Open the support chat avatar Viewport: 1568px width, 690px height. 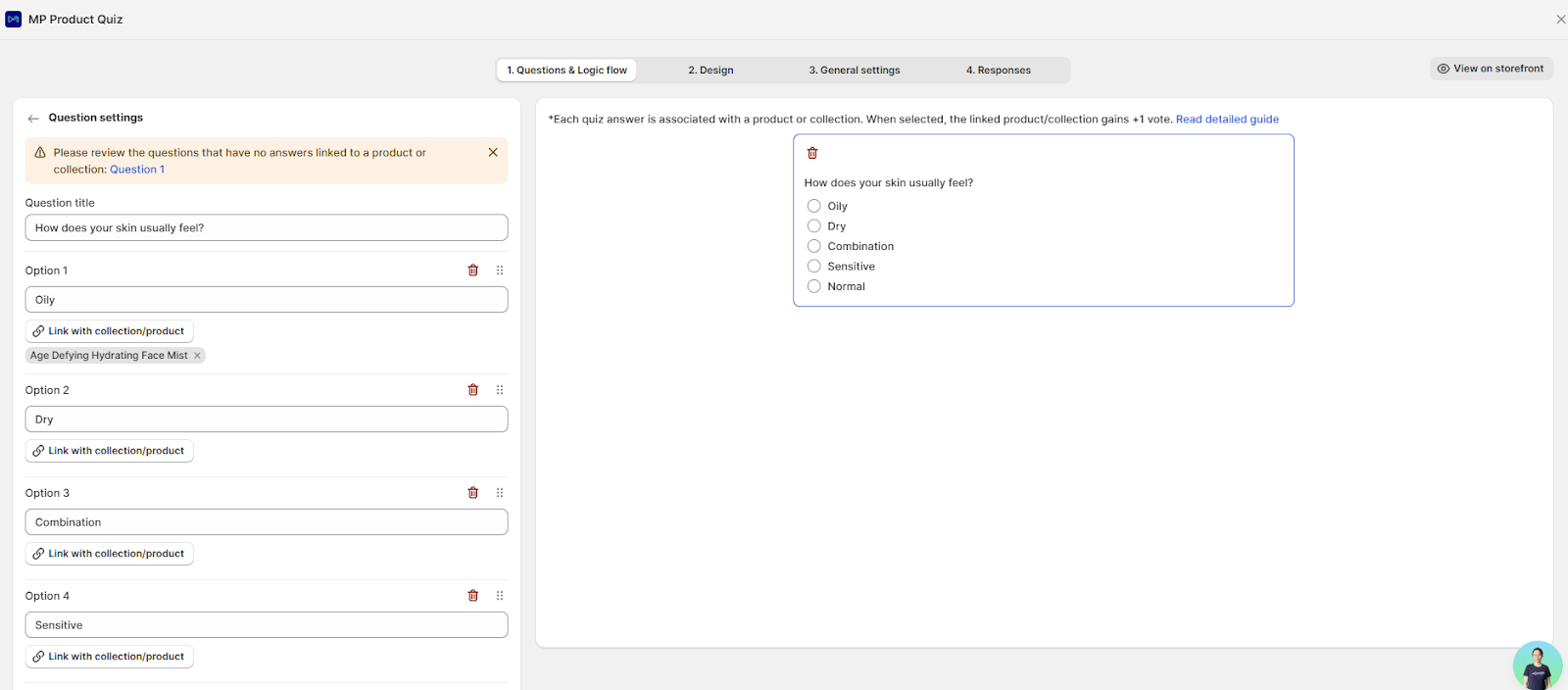pyautogui.click(x=1537, y=666)
